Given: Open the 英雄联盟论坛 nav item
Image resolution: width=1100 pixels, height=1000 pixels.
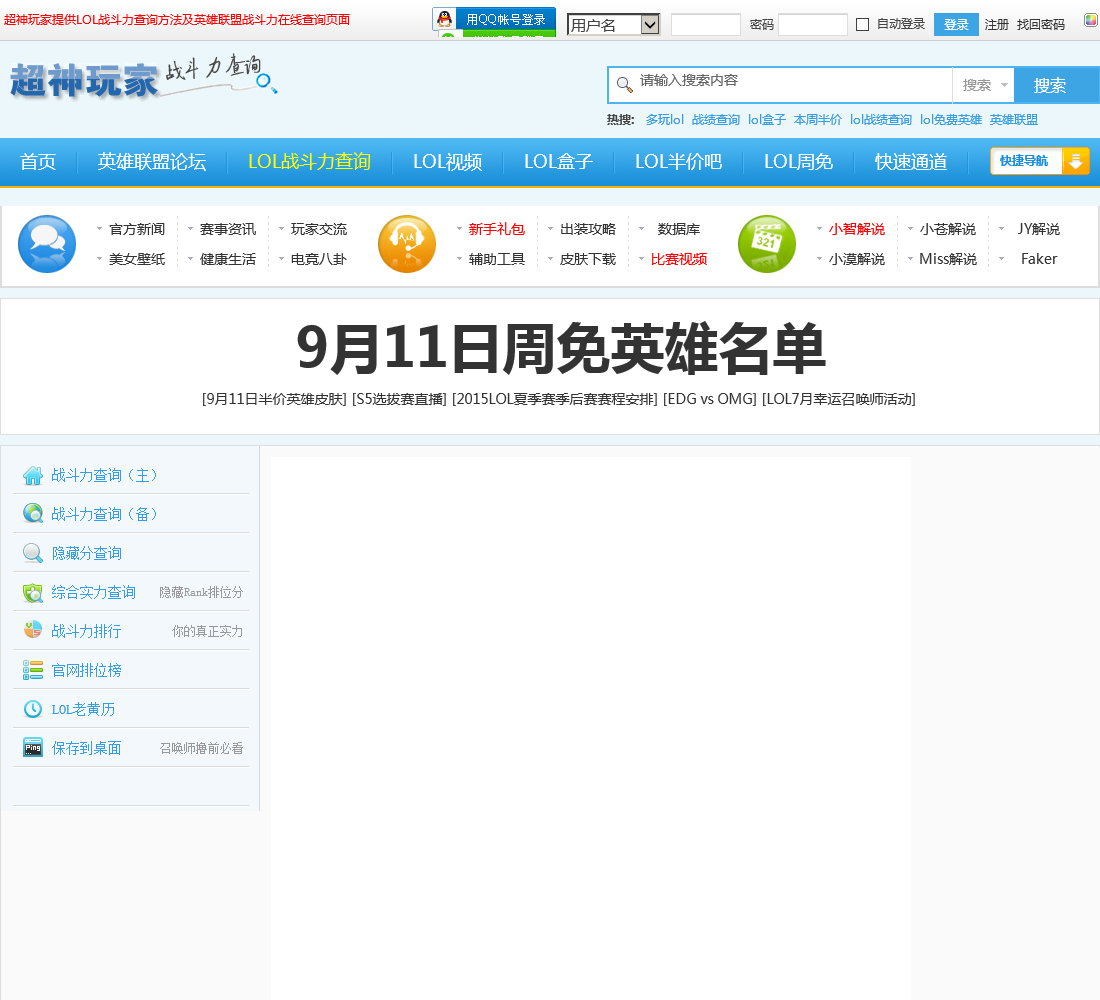Looking at the screenshot, I should 152,161.
